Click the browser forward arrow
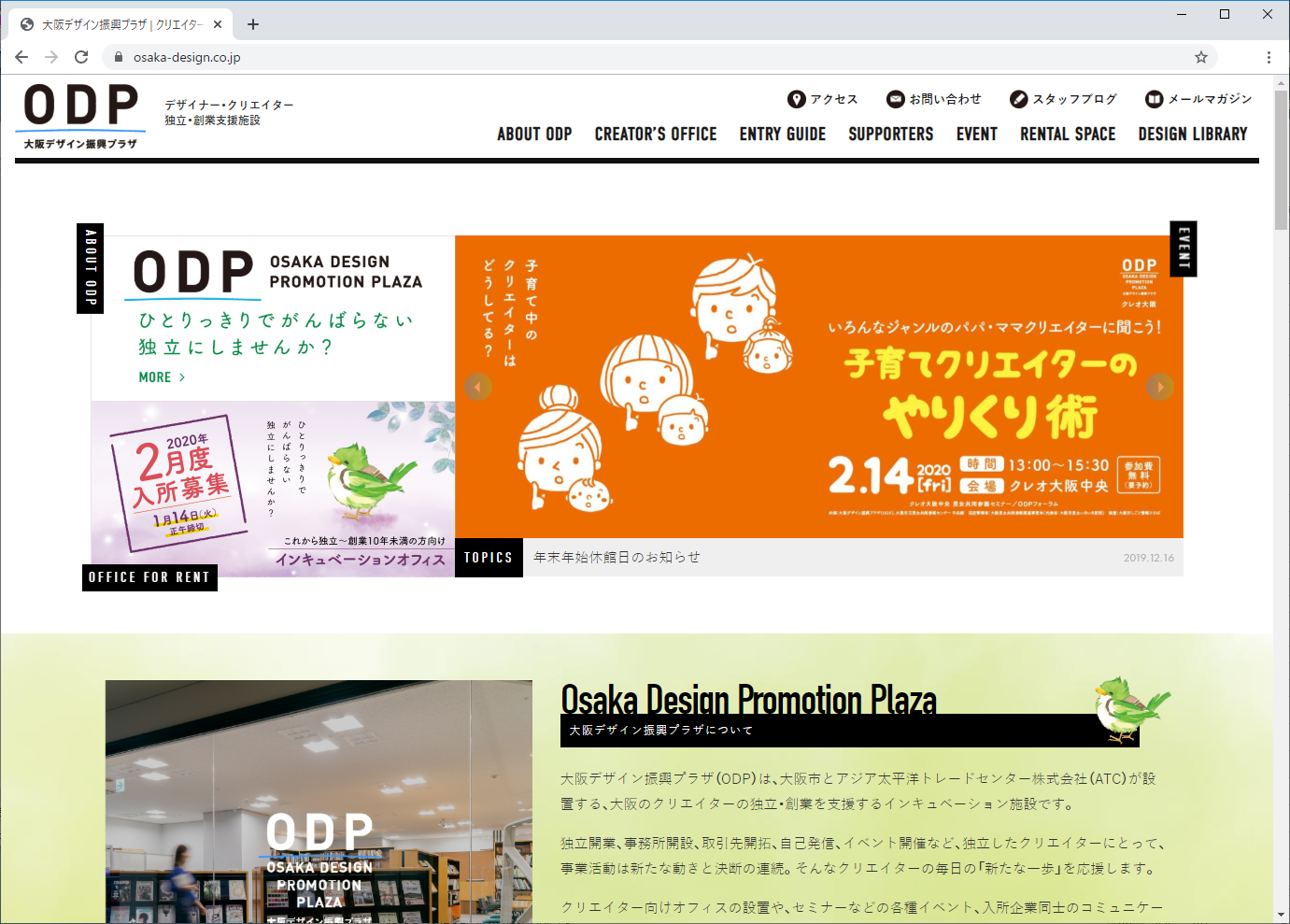Screen dimensions: 1290x924 point(51,57)
